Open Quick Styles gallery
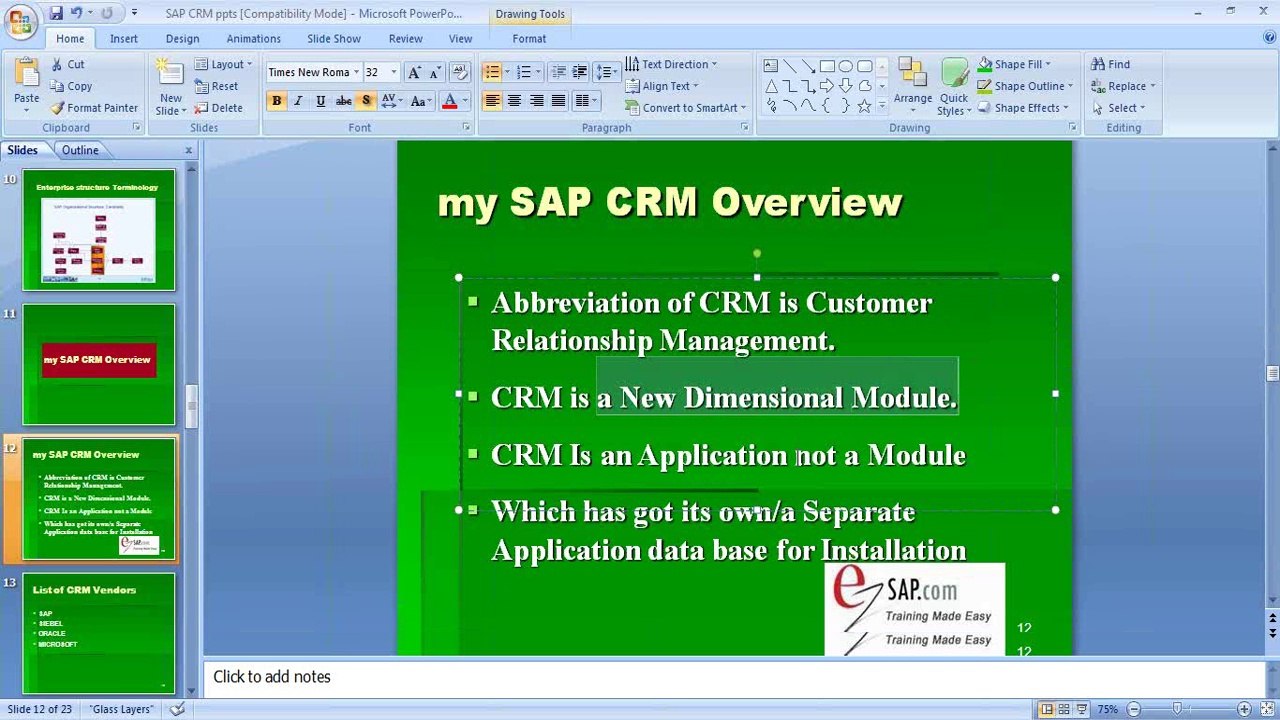The image size is (1280, 720). (x=954, y=86)
